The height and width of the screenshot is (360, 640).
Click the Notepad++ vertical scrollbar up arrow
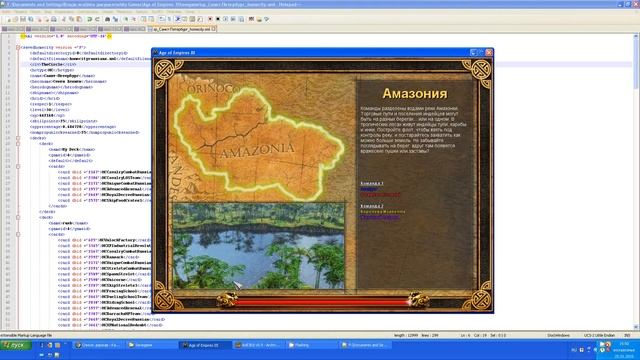pos(636,36)
